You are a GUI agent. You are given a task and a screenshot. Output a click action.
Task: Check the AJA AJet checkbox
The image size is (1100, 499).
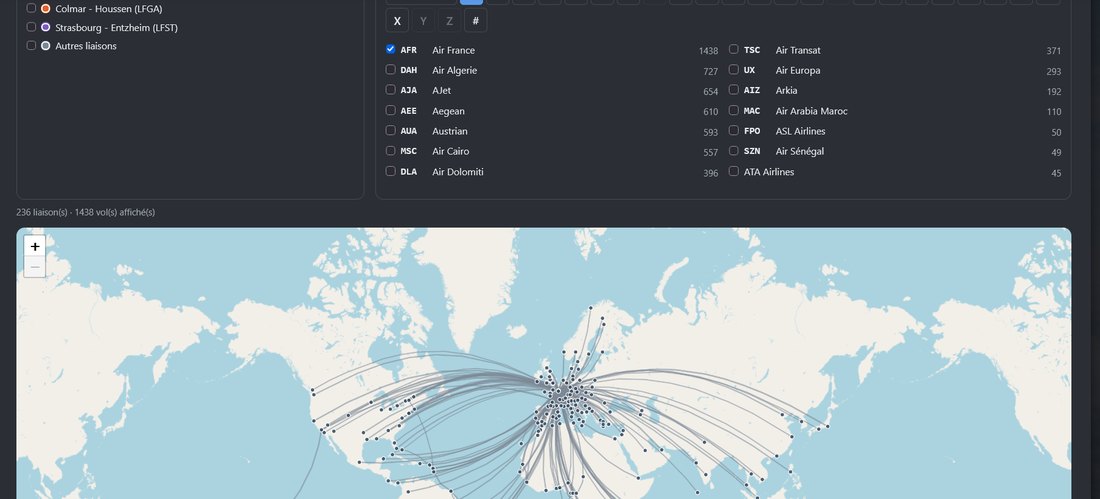[x=391, y=90]
